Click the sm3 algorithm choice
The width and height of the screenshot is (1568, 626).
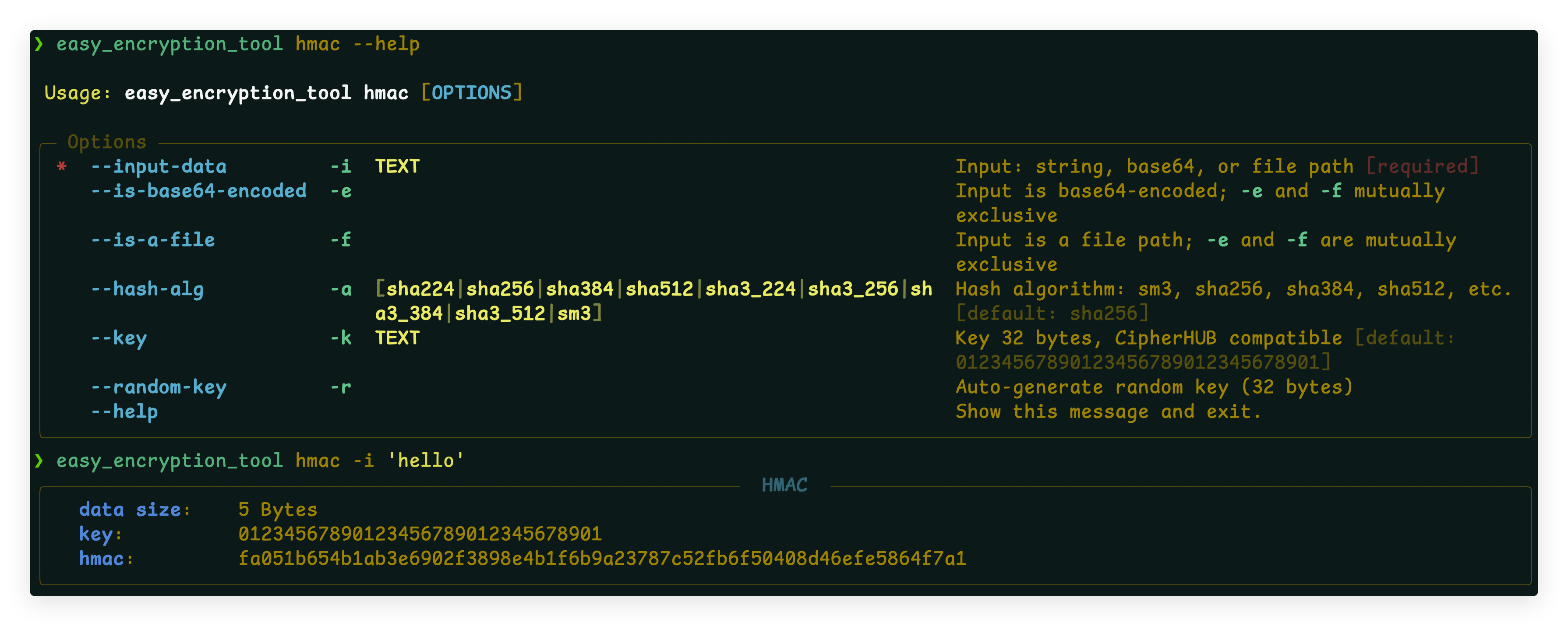[574, 313]
